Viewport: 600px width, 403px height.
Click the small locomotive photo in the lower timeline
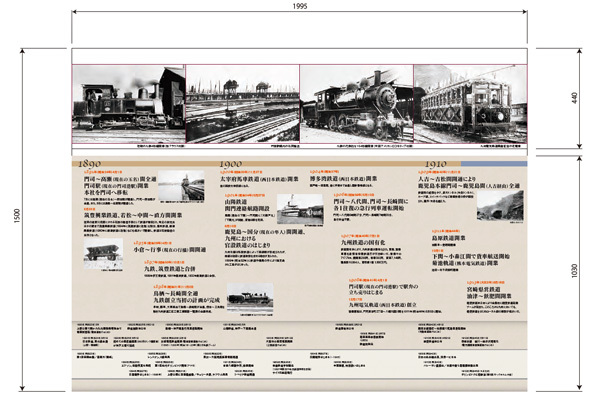click(x=250, y=298)
